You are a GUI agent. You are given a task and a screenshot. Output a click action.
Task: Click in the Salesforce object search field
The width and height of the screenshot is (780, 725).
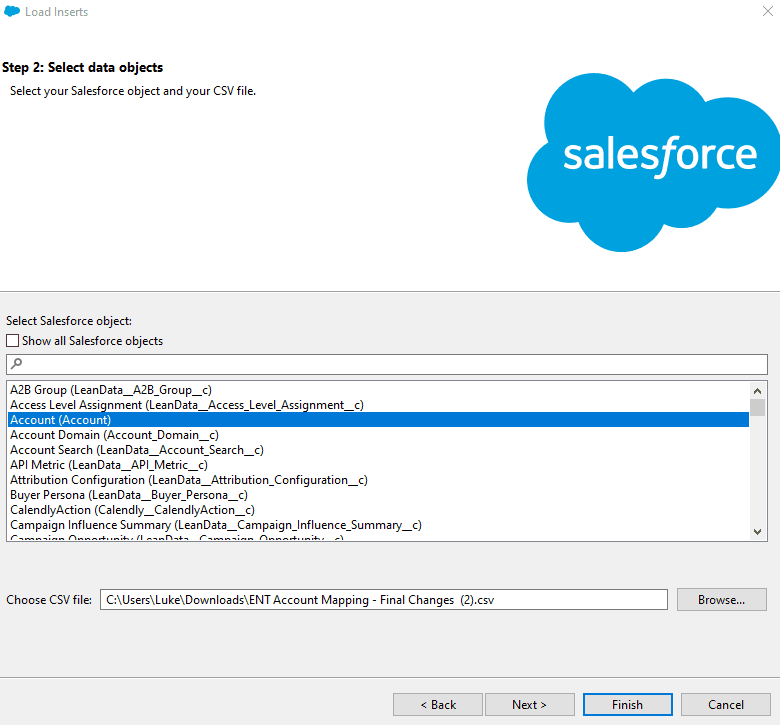(x=390, y=364)
